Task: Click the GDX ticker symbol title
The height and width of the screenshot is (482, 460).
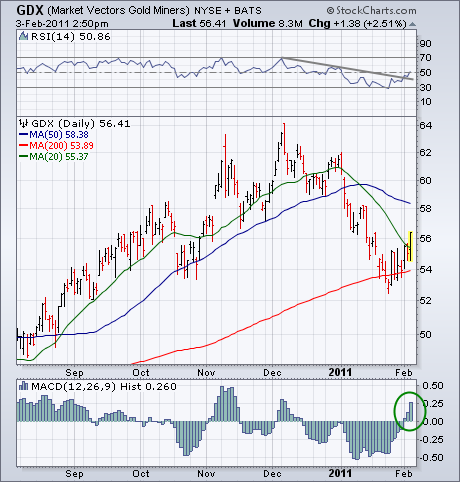Action: pyautogui.click(x=30, y=10)
